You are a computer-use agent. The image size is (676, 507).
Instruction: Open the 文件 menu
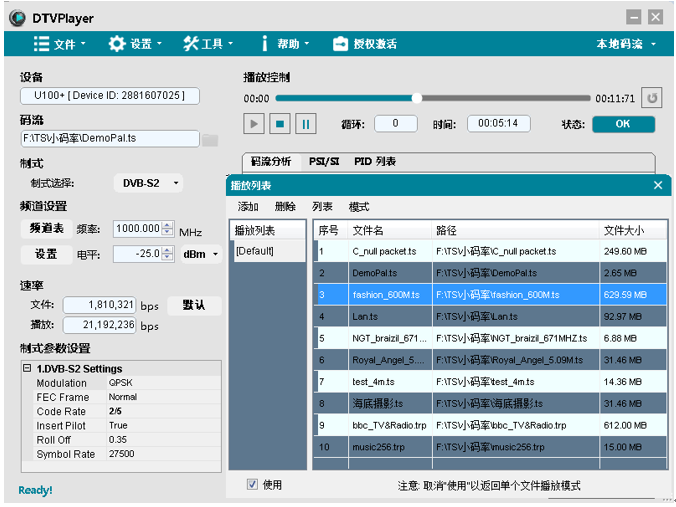click(x=60, y=44)
